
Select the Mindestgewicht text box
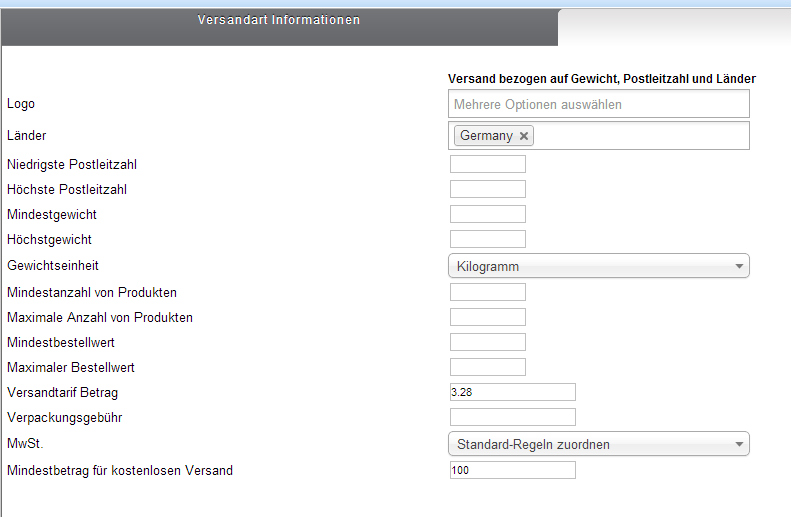487,214
